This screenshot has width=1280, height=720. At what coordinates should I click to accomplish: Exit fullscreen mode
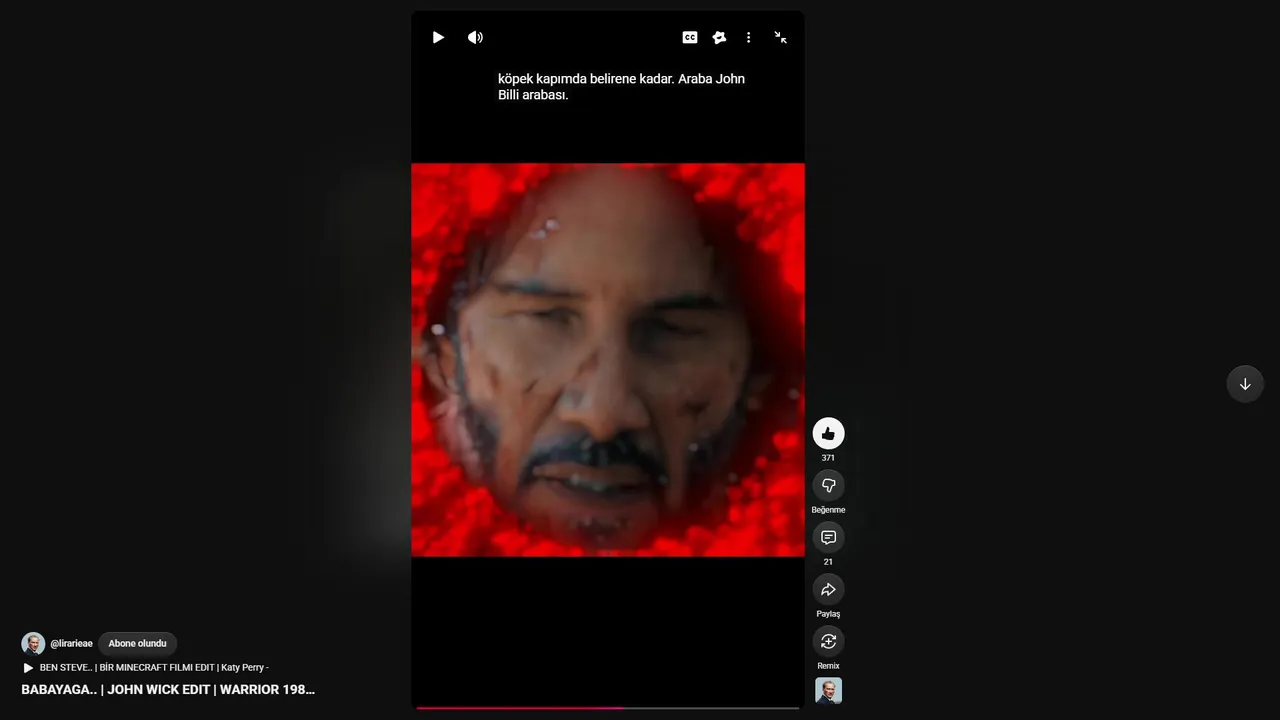click(x=780, y=37)
